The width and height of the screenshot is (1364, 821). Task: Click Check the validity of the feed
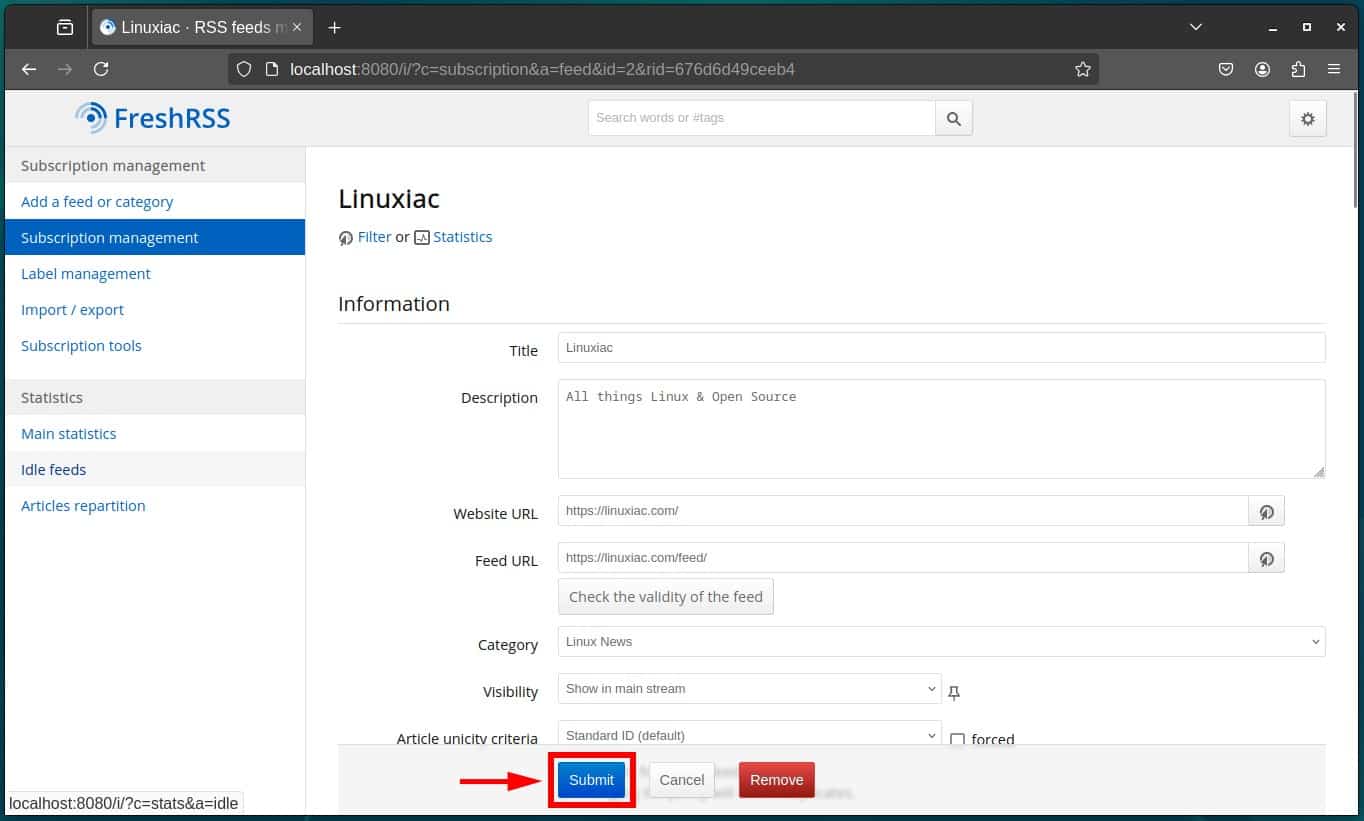point(665,596)
